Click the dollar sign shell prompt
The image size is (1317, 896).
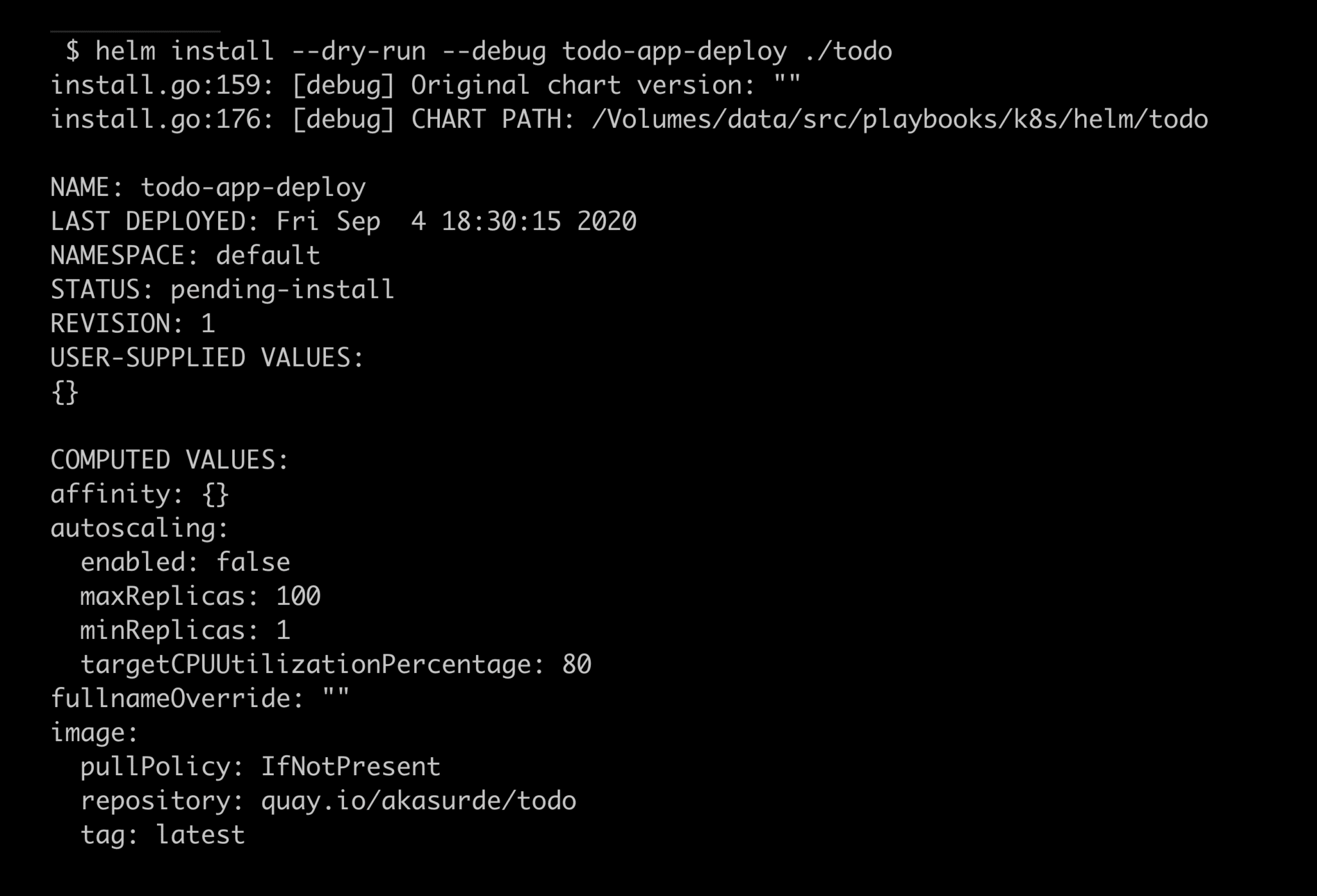pos(72,51)
